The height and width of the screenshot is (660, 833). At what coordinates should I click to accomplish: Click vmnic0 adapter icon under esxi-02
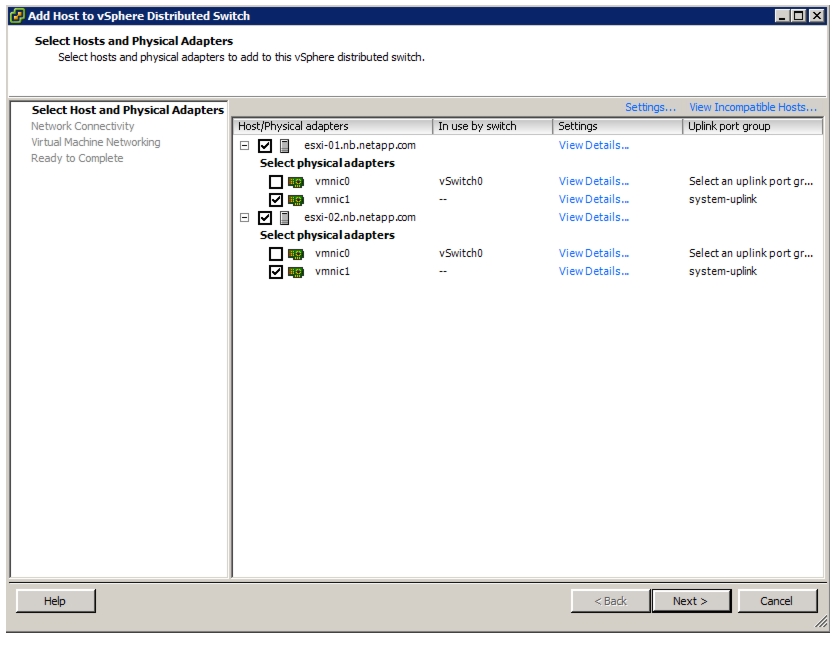click(x=296, y=255)
